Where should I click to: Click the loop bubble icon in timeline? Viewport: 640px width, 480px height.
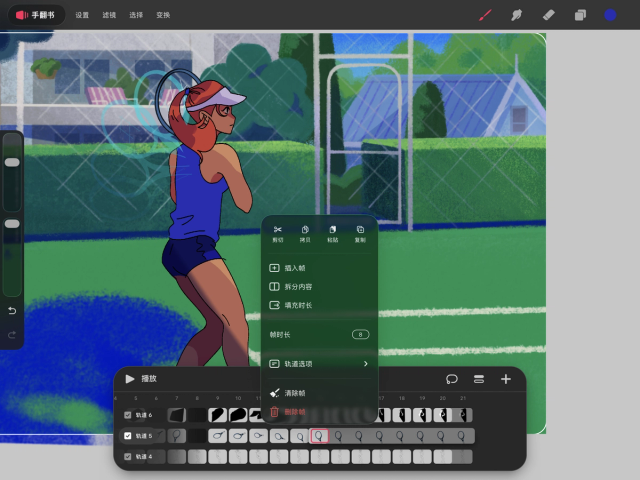click(x=452, y=379)
